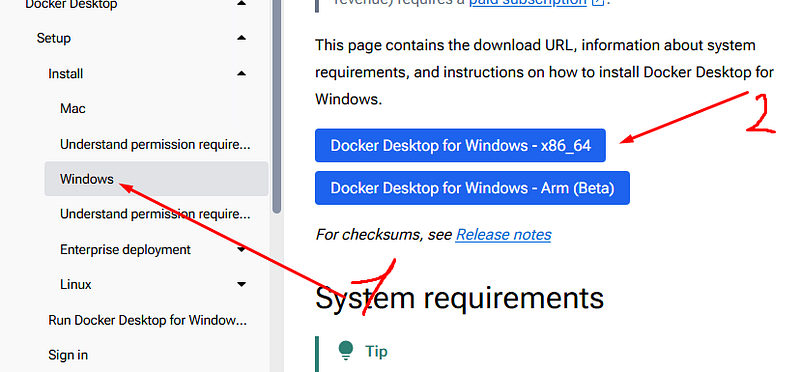Click the Tip lightbulb icon
This screenshot has height=372, width=800.
point(345,351)
